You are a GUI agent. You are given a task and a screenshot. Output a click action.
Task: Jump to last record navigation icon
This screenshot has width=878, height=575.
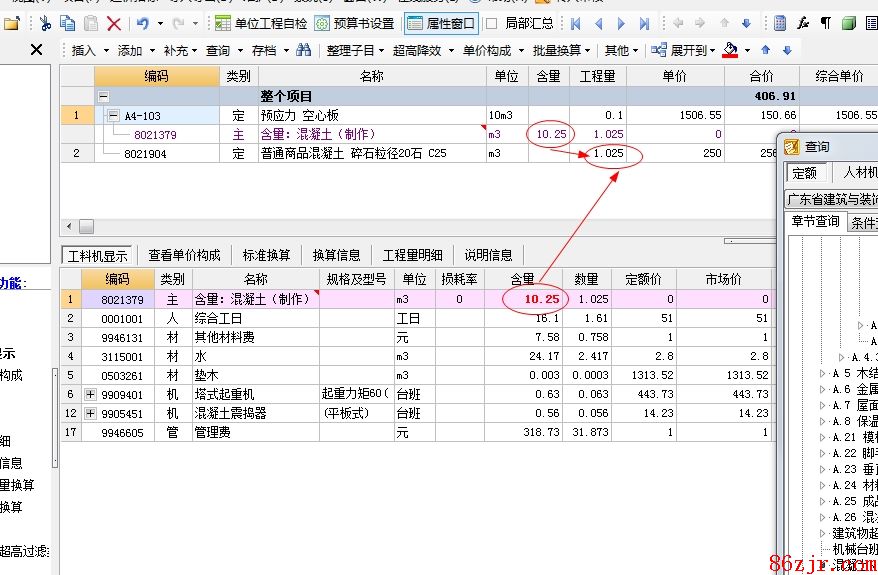tap(644, 23)
